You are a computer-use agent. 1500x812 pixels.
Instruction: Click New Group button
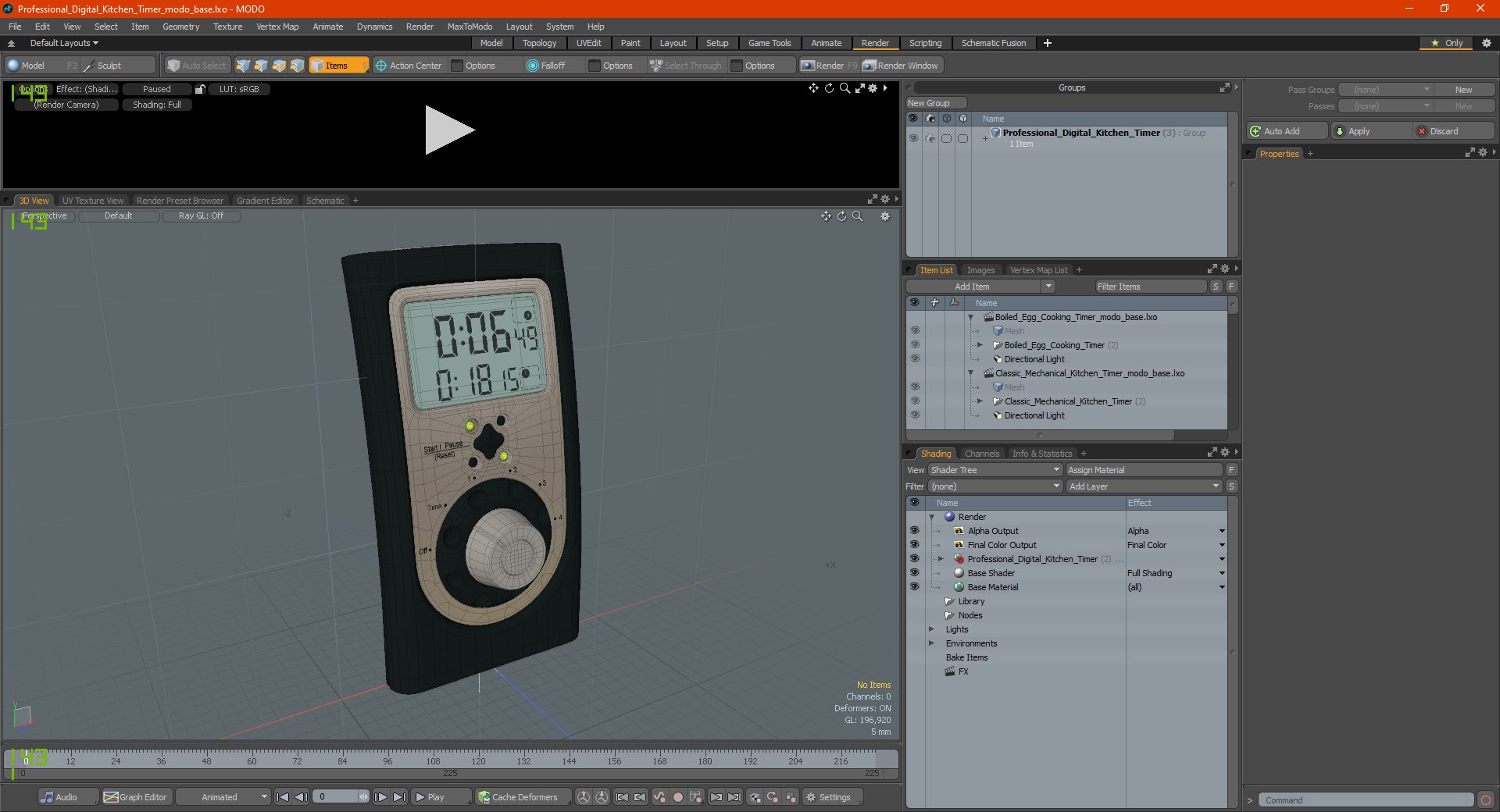936,103
